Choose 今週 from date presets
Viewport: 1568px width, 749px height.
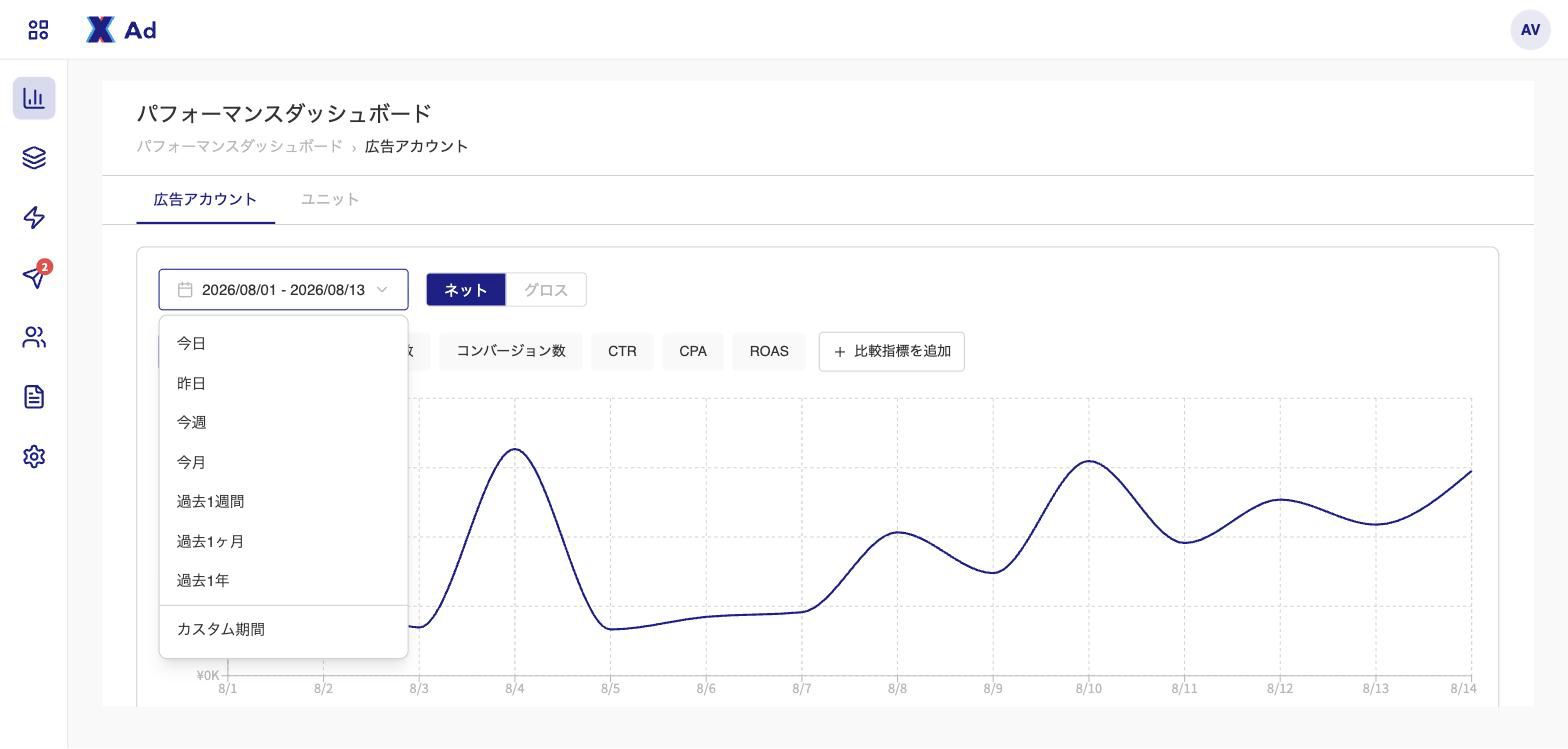click(x=283, y=422)
